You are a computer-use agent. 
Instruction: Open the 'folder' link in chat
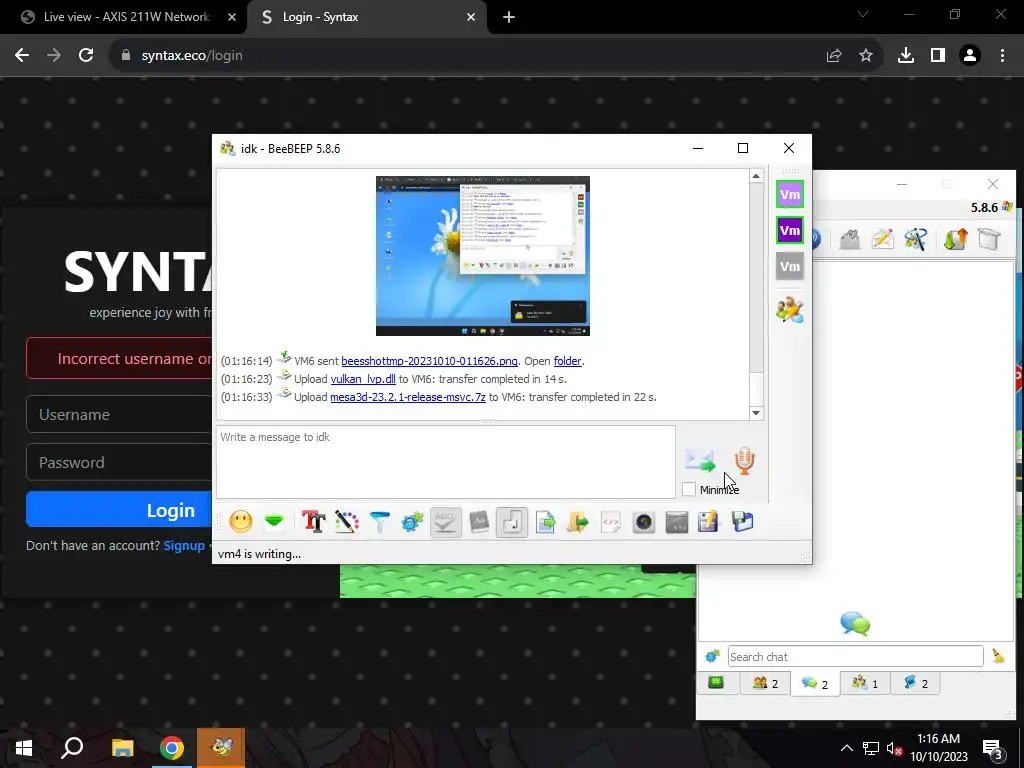567,361
